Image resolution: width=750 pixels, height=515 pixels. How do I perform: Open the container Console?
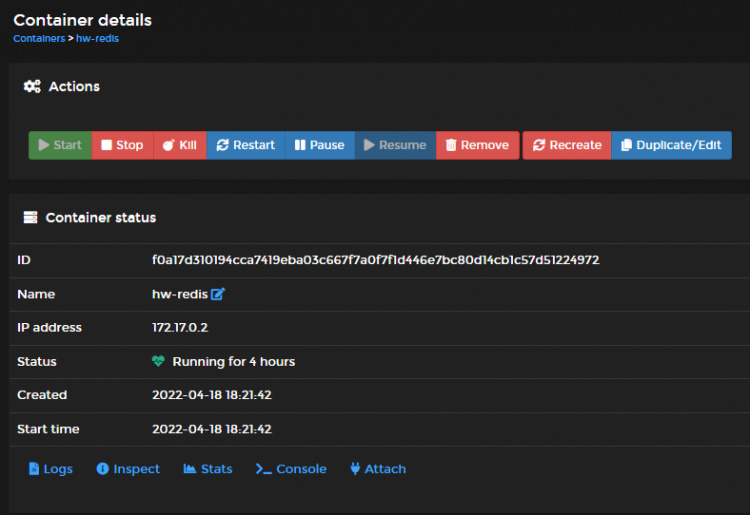point(291,469)
